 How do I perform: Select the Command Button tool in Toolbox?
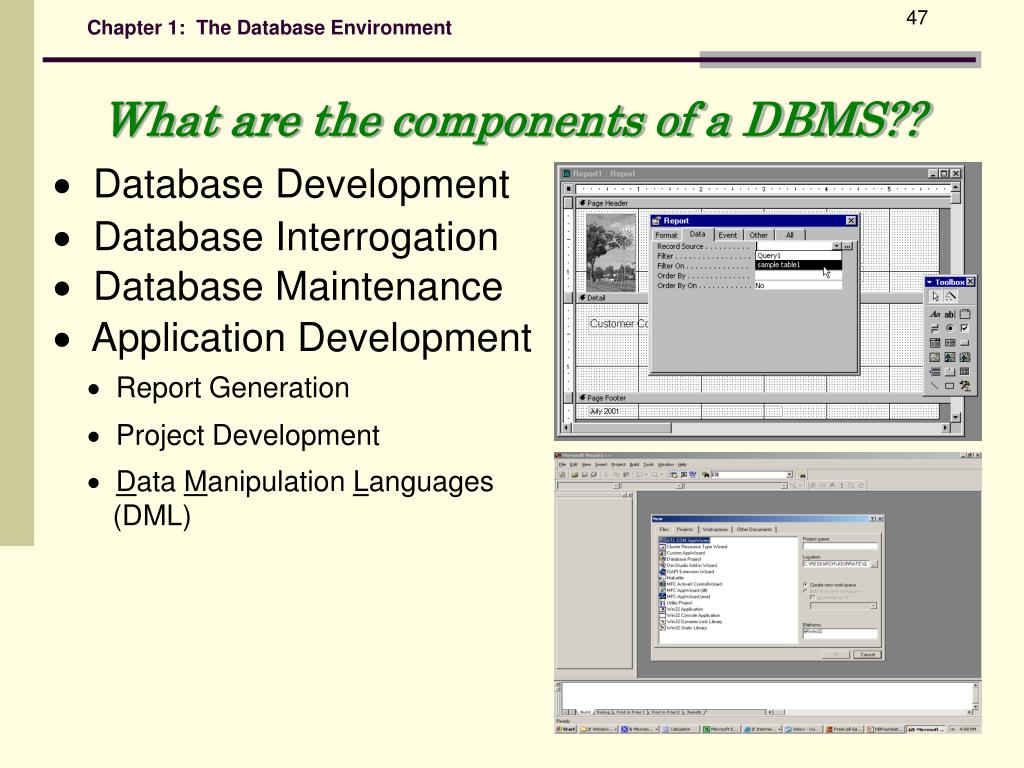[x=965, y=343]
